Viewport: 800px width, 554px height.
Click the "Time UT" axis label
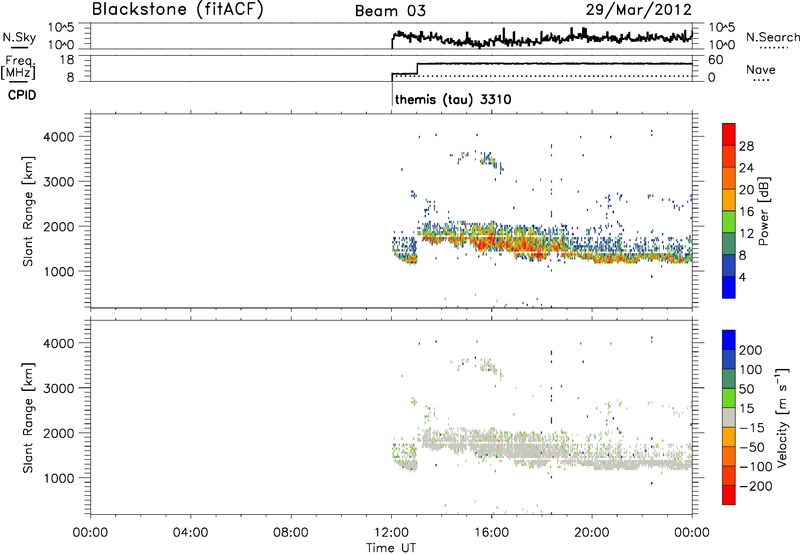point(390,546)
